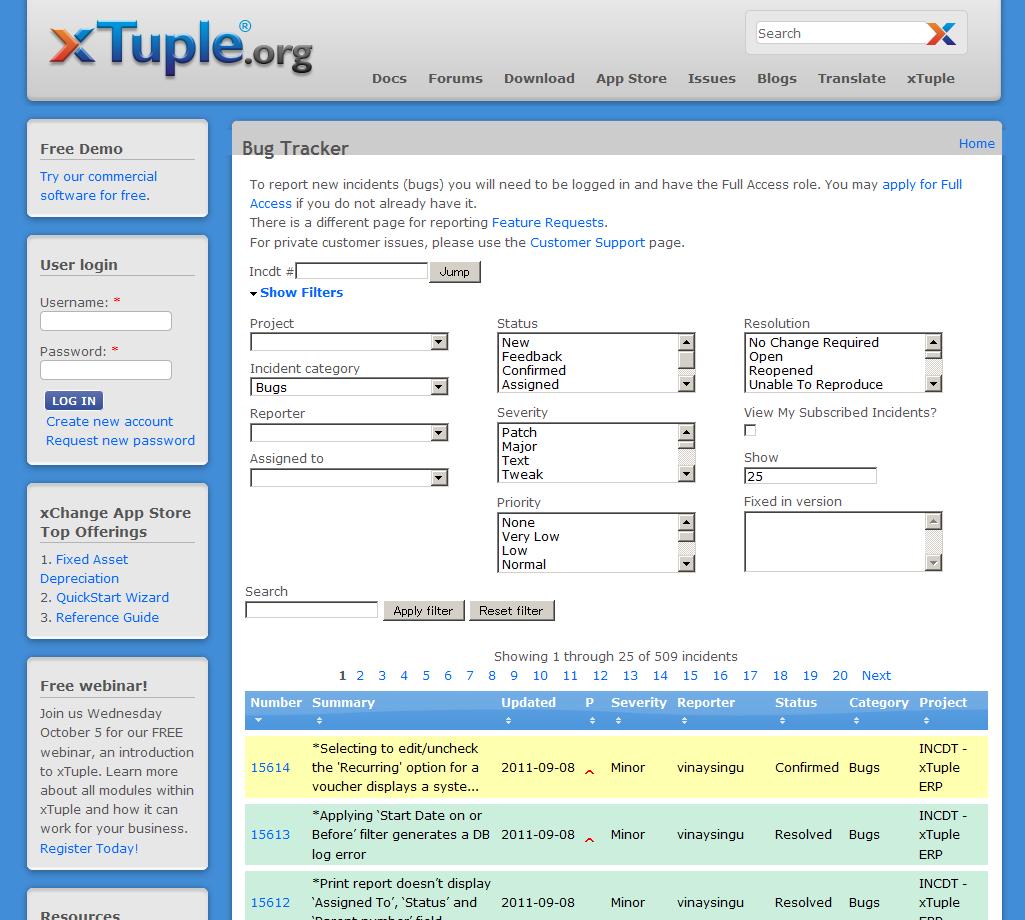Screen dimensions: 1025x920
Task: Open the Customer Support link
Action: (x=587, y=242)
